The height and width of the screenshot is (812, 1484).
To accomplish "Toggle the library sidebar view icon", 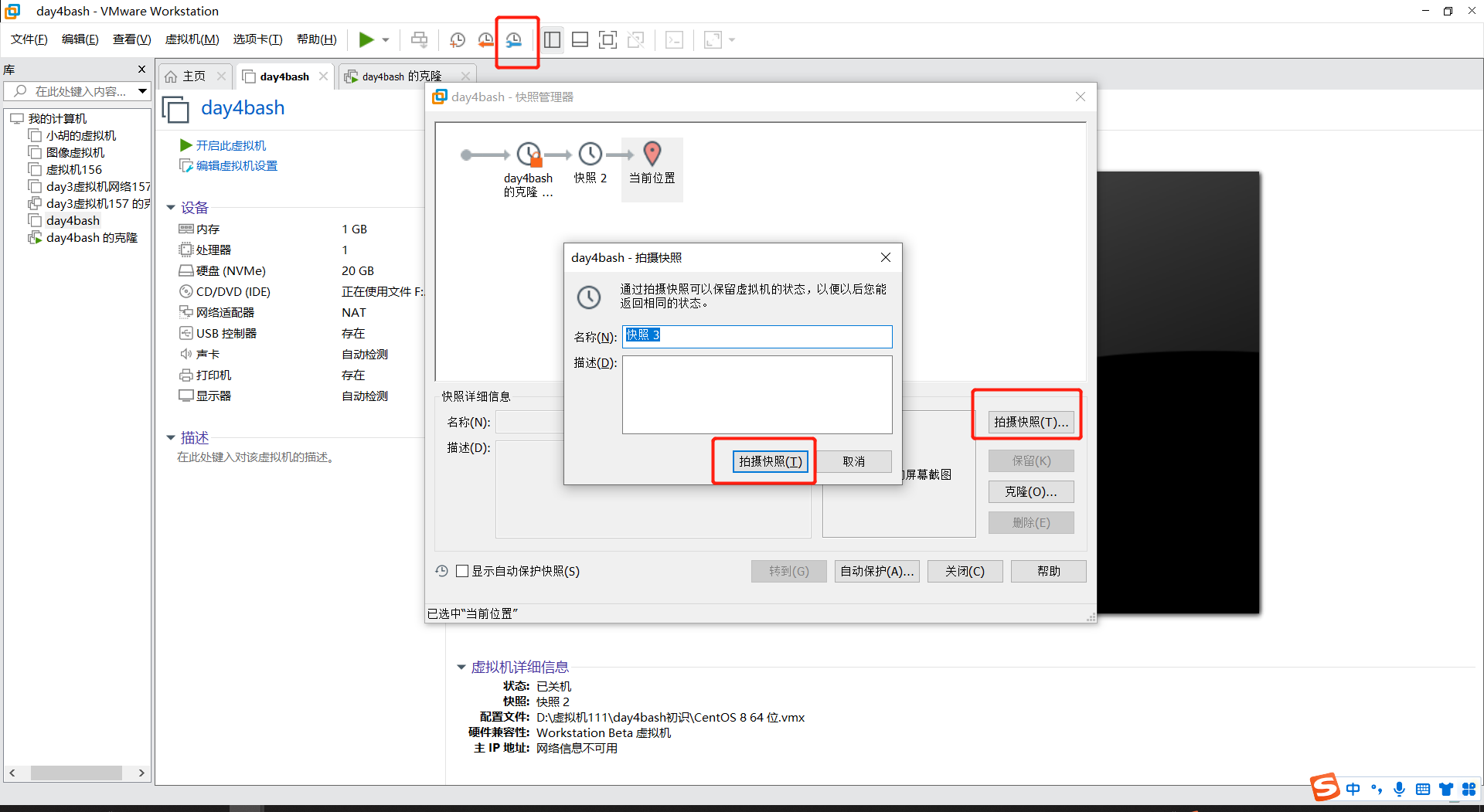I will 552,39.
